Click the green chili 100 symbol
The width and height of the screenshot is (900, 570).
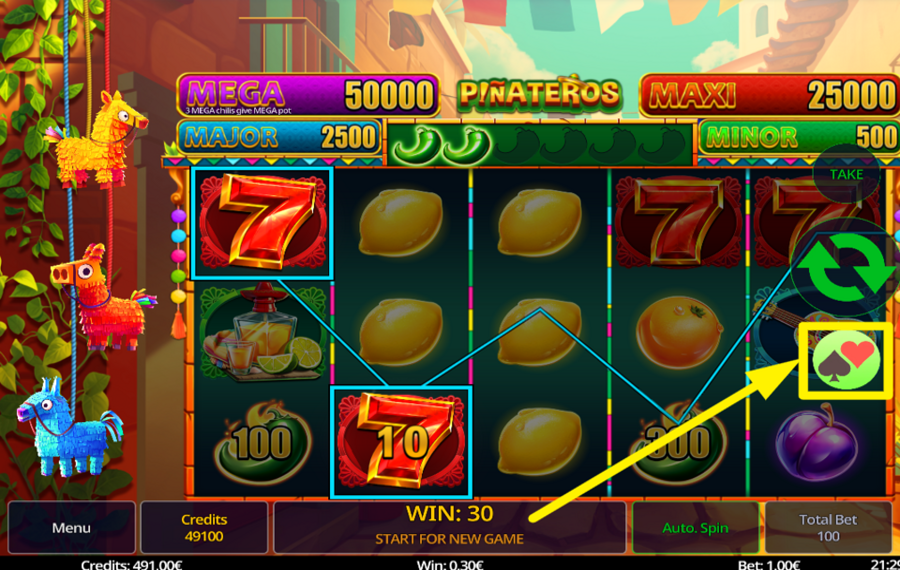262,443
